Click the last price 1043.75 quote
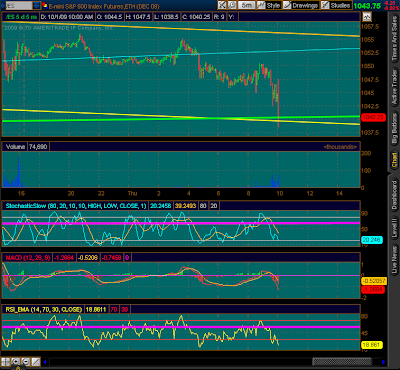The height and width of the screenshot is (370, 400). 367,6
